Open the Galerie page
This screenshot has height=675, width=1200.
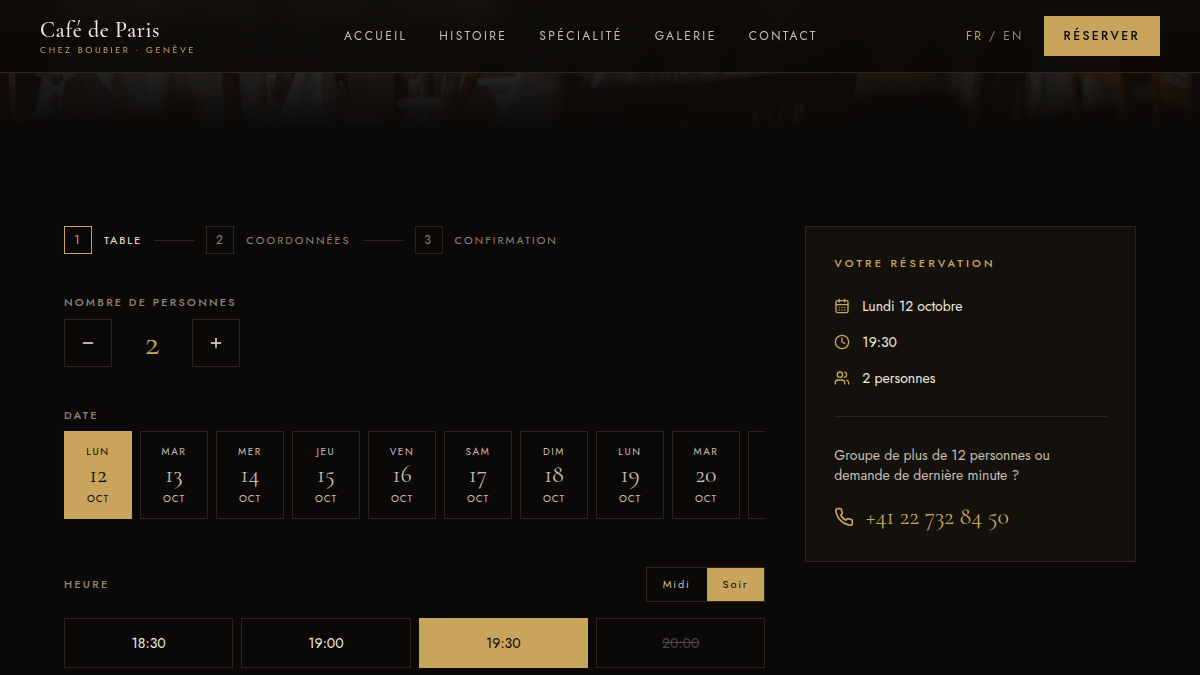(x=685, y=36)
